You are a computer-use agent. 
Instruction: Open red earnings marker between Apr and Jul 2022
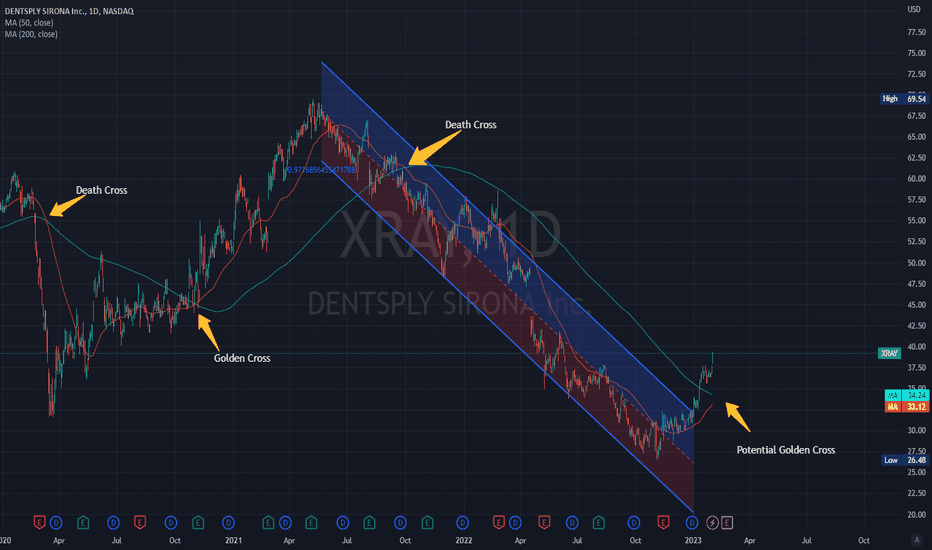pyautogui.click(x=544, y=523)
